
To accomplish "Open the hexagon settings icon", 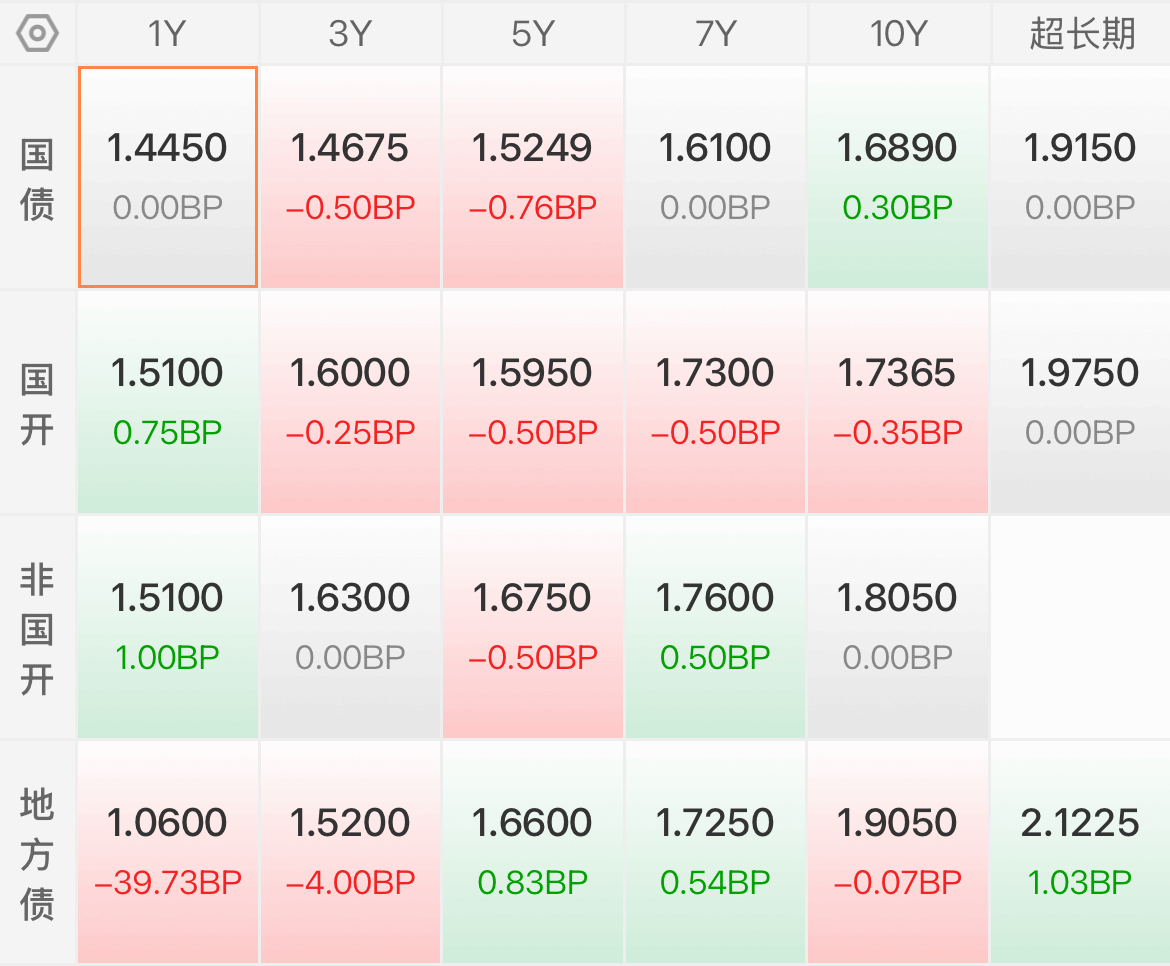I will [x=37, y=34].
